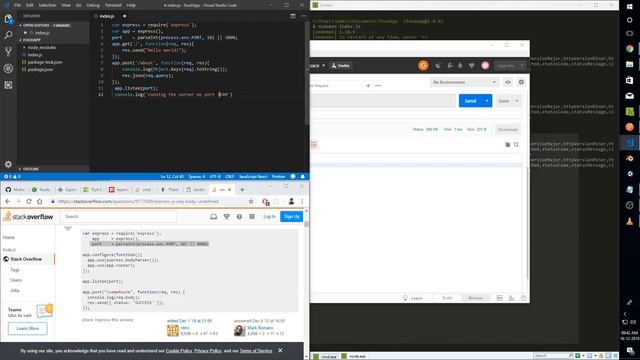Click the Log In link

(269, 216)
